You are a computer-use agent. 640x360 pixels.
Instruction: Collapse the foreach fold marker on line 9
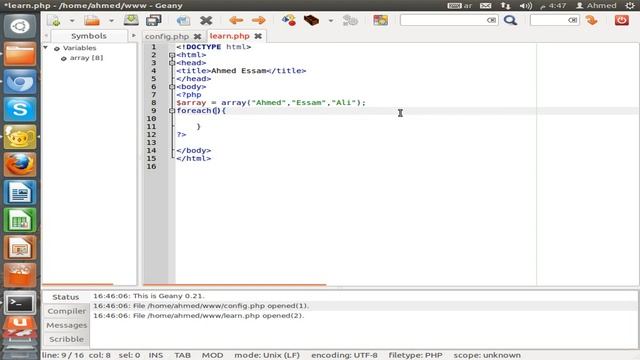172,111
